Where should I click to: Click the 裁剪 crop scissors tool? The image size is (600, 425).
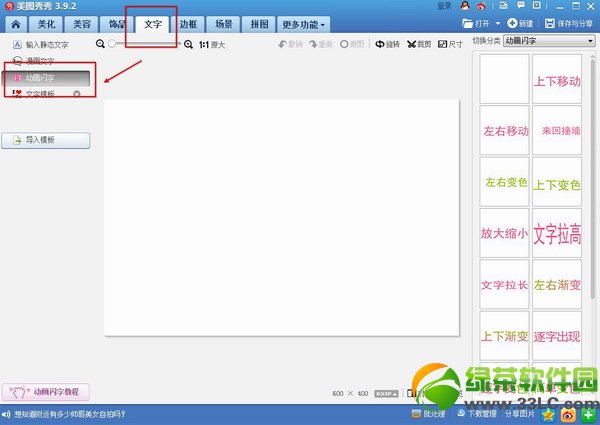coord(419,44)
